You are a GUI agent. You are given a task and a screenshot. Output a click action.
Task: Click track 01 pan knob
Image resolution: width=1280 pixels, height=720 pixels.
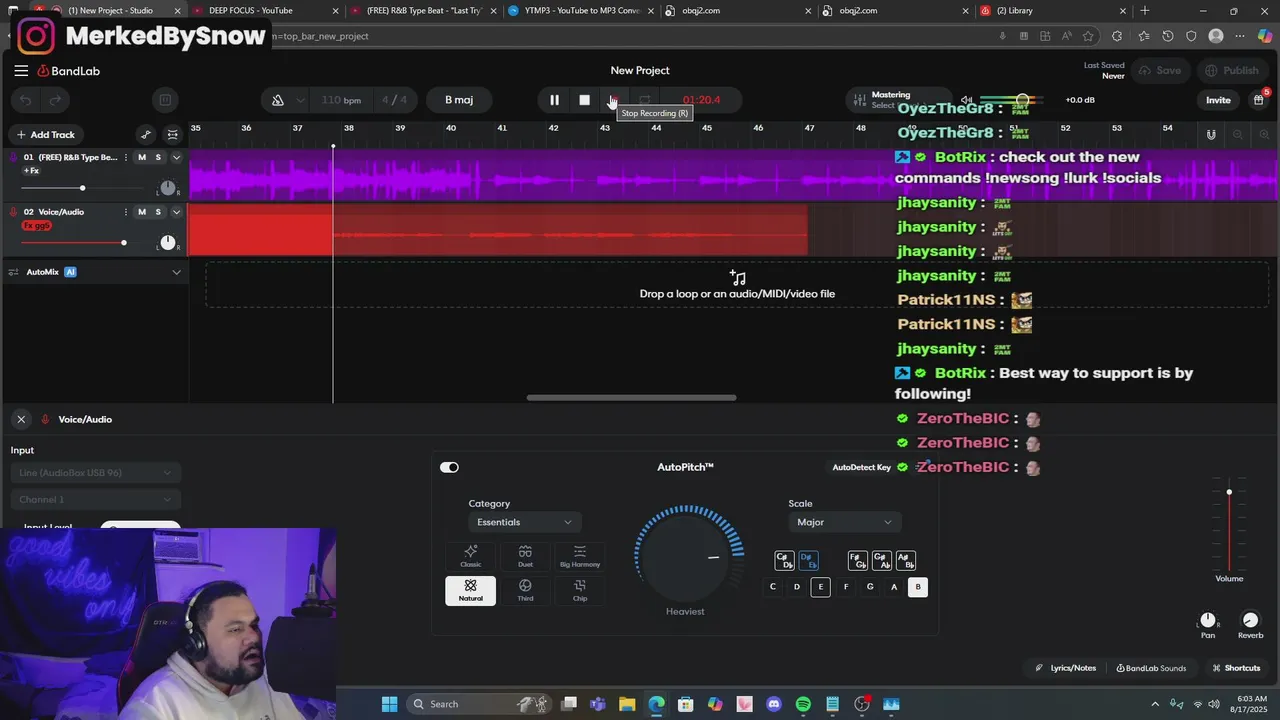coord(168,188)
